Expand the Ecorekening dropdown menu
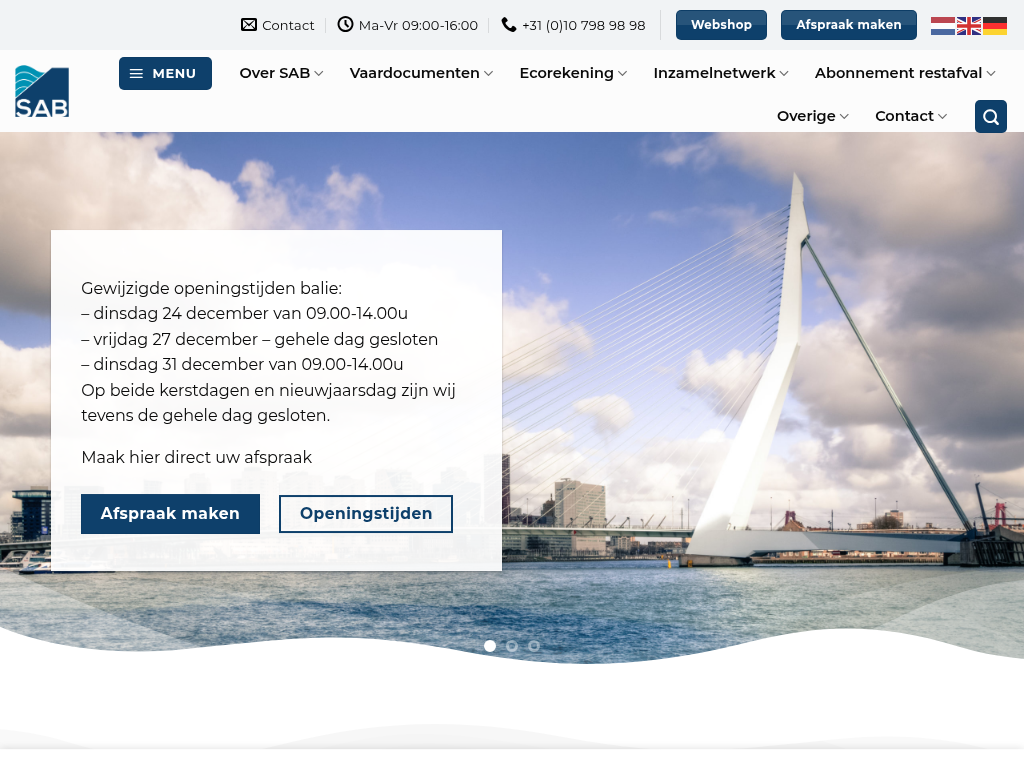This screenshot has height=768, width=1024. click(x=573, y=73)
